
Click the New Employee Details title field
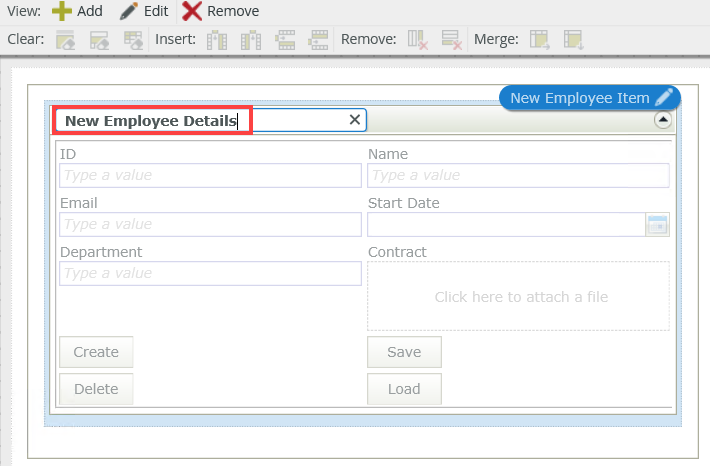click(x=211, y=120)
